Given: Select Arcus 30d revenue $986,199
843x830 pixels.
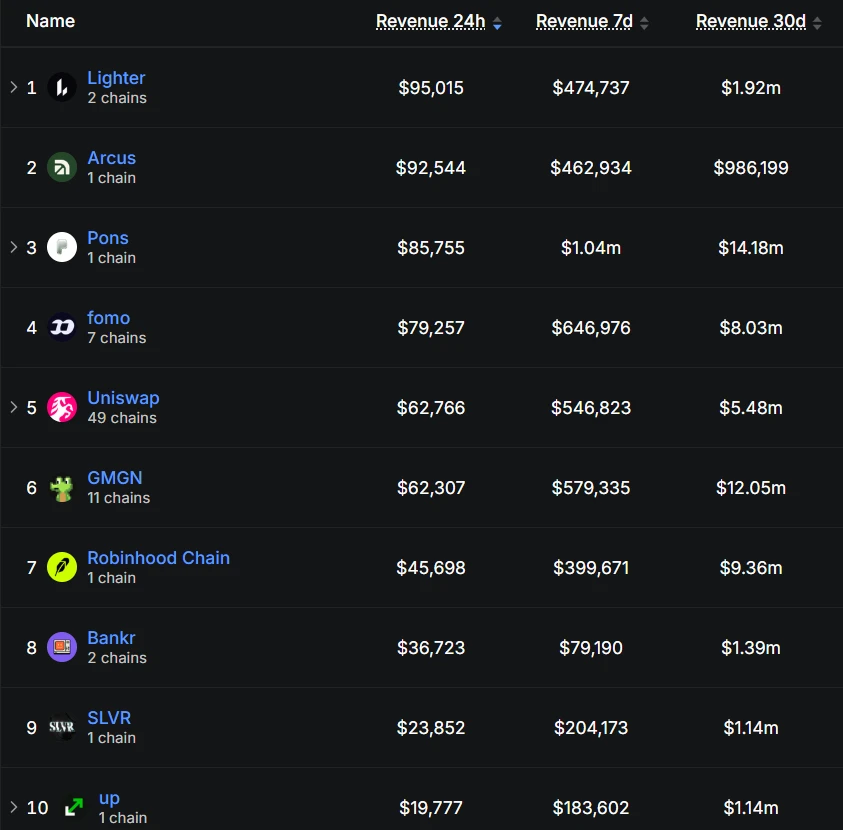Looking at the screenshot, I should coord(751,168).
